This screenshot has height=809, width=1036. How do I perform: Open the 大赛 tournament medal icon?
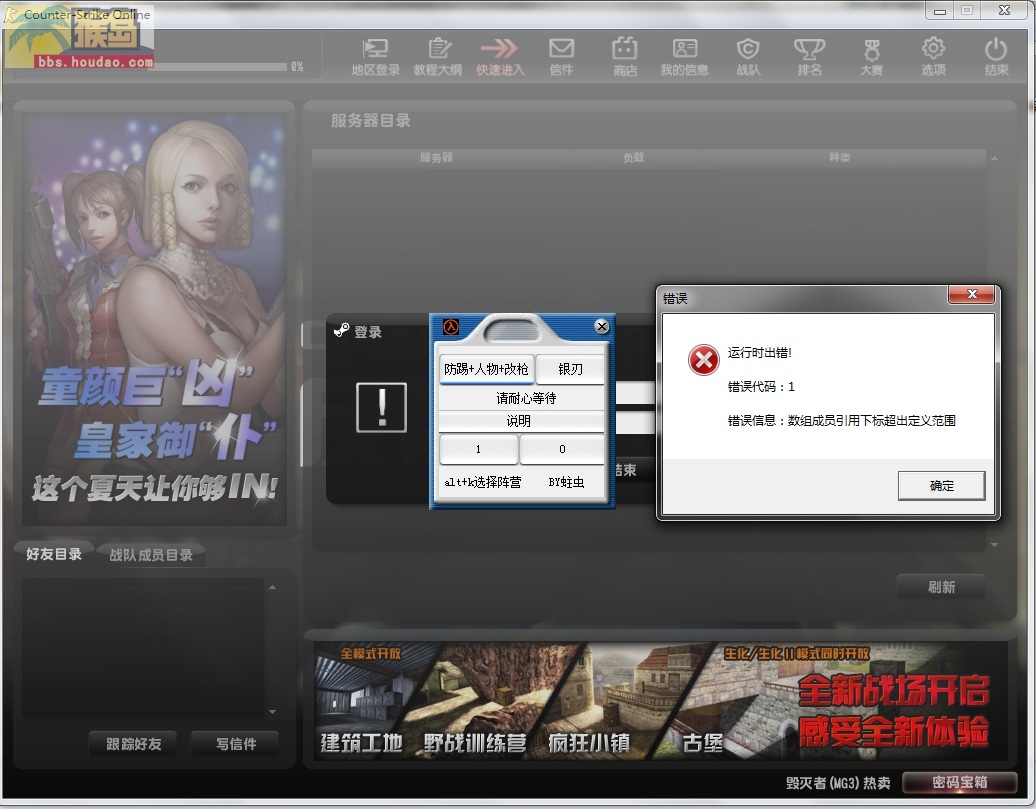[x=871, y=57]
